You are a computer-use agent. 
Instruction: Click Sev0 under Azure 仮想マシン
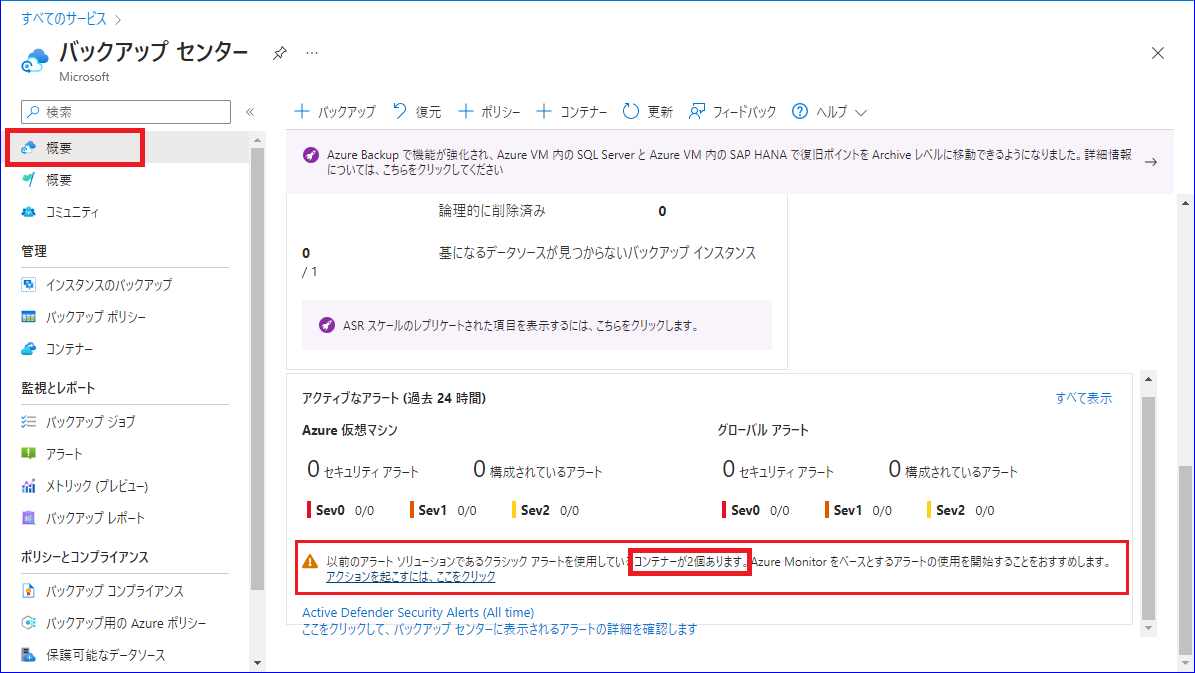[x=330, y=511]
